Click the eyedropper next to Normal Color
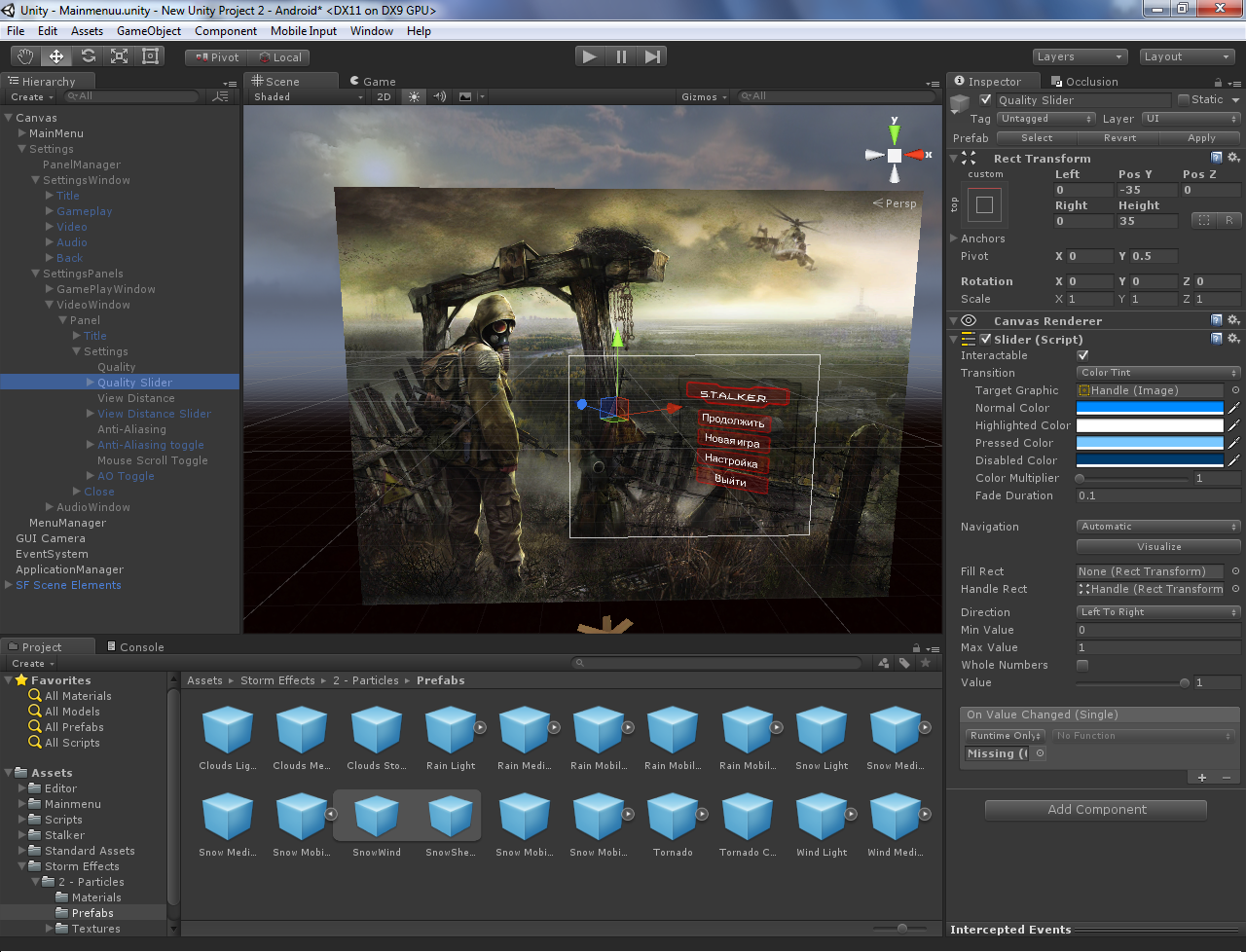This screenshot has height=952, width=1246. pyautogui.click(x=1233, y=408)
